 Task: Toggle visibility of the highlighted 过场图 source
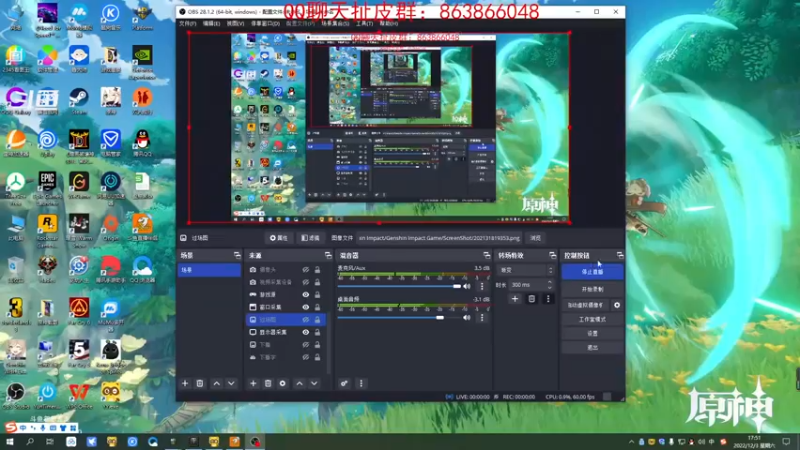click(x=305, y=319)
